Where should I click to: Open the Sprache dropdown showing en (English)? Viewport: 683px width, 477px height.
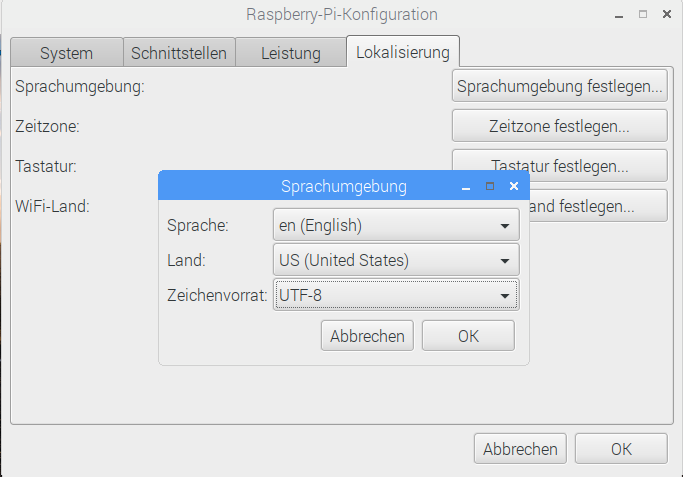(x=395, y=225)
